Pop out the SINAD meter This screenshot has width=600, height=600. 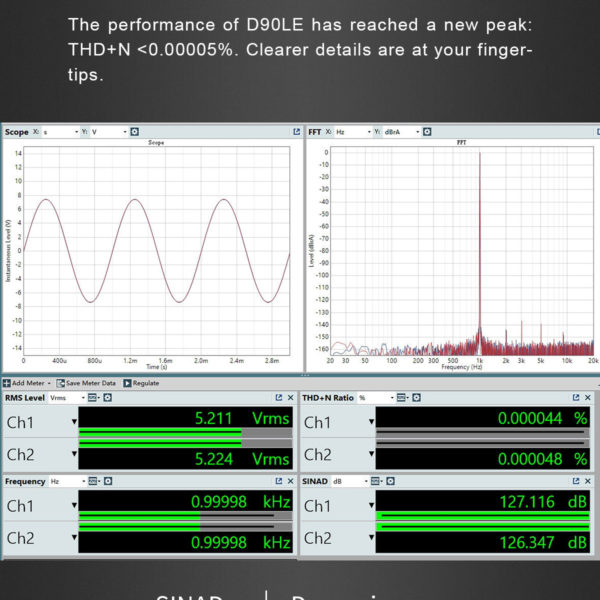[576, 481]
